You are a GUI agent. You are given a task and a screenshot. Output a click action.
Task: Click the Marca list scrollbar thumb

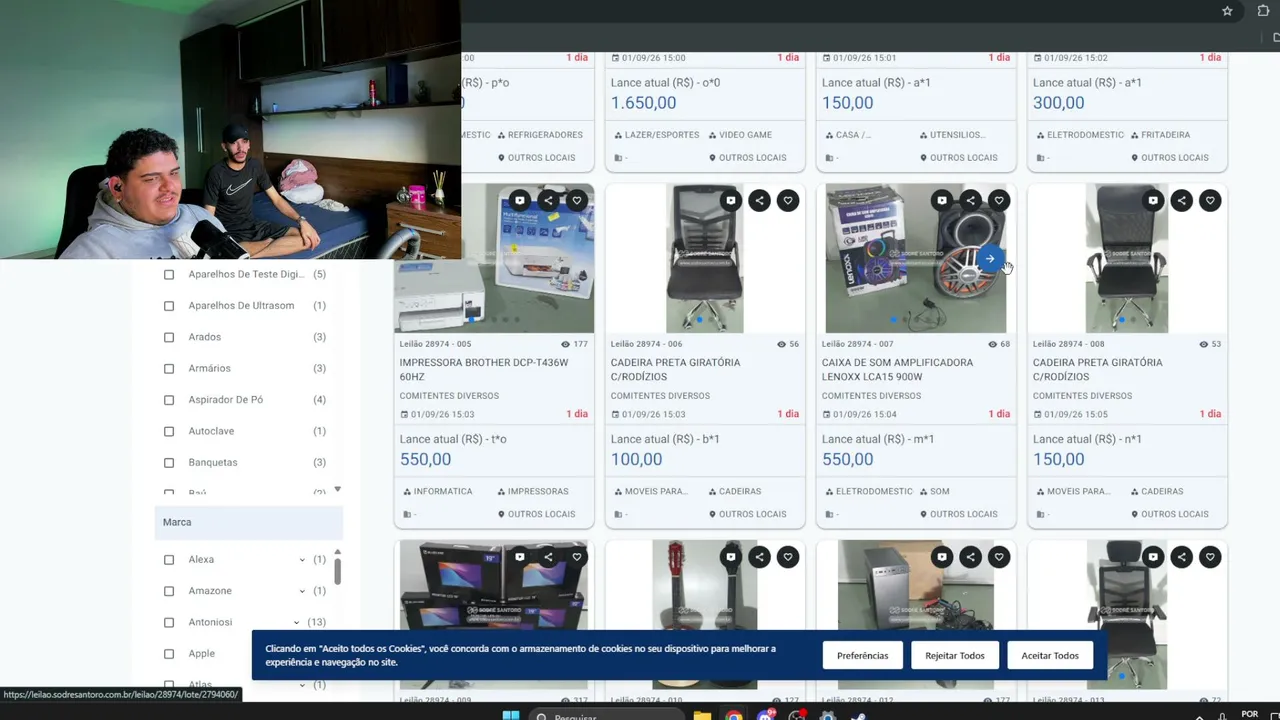click(x=337, y=571)
